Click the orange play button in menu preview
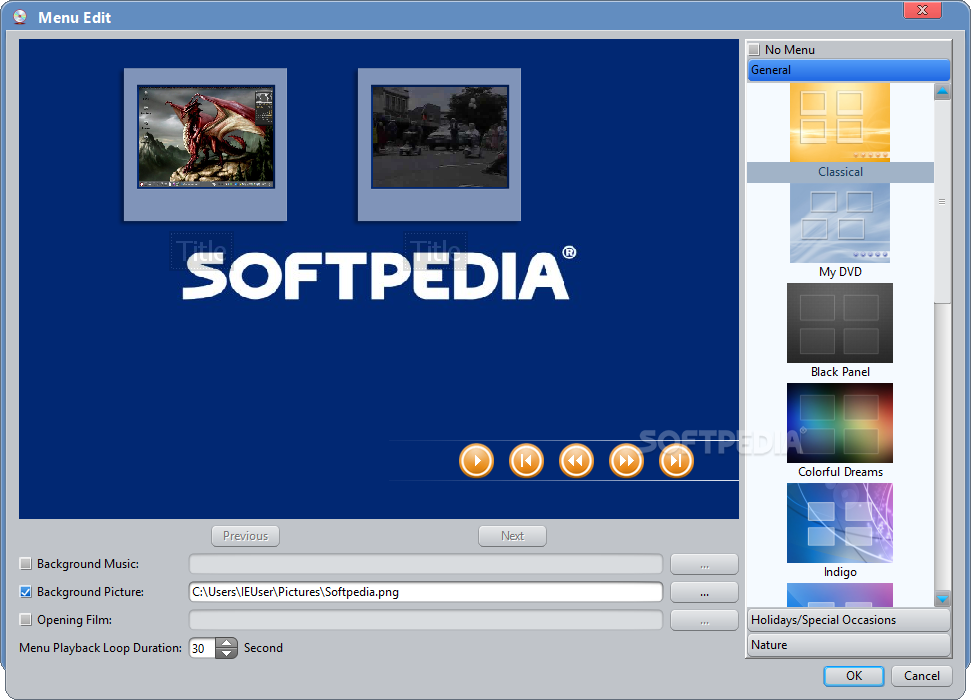 [x=476, y=461]
